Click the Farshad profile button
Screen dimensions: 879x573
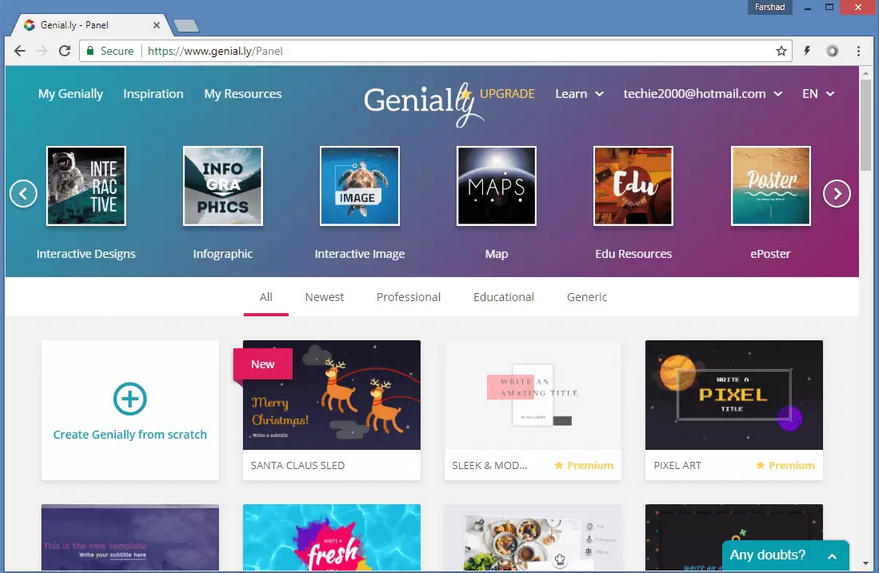pyautogui.click(x=770, y=7)
